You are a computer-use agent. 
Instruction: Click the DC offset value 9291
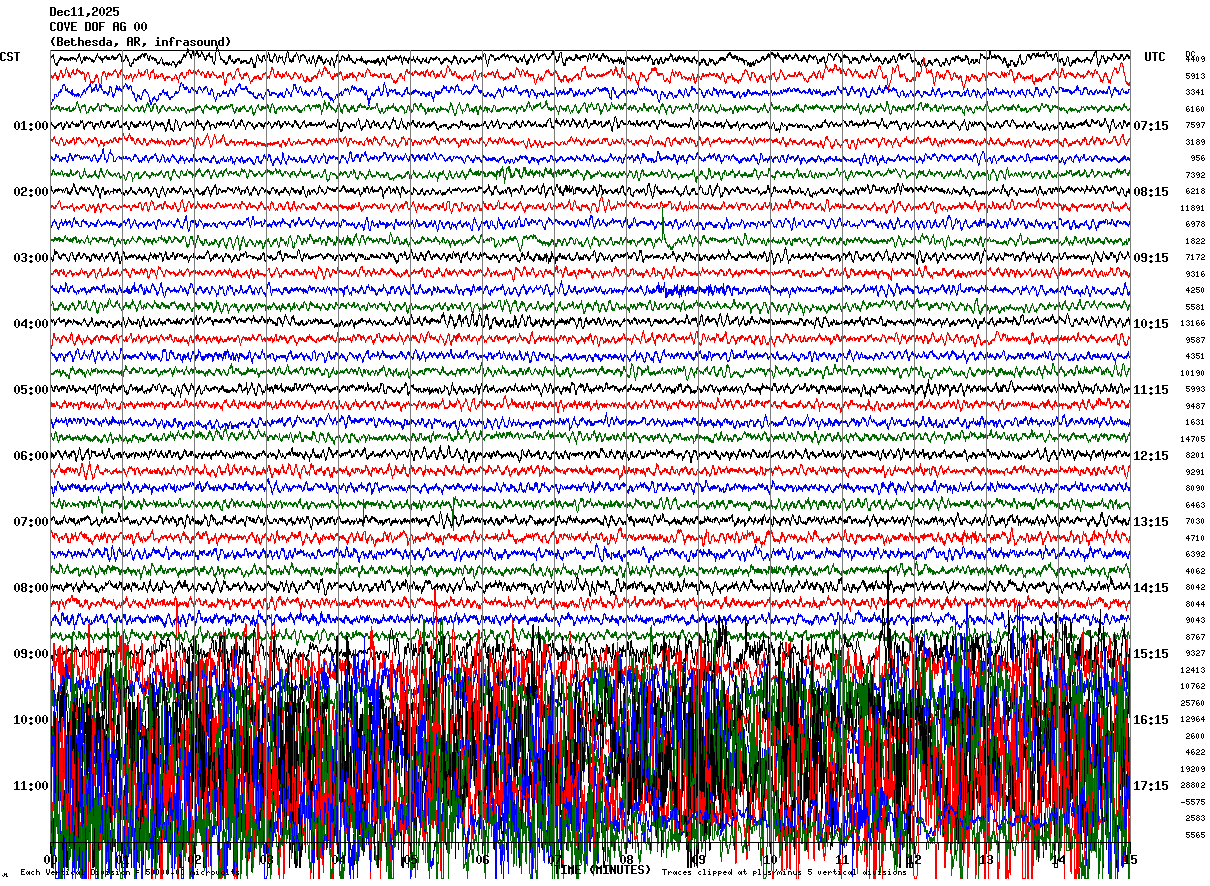coord(1195,472)
